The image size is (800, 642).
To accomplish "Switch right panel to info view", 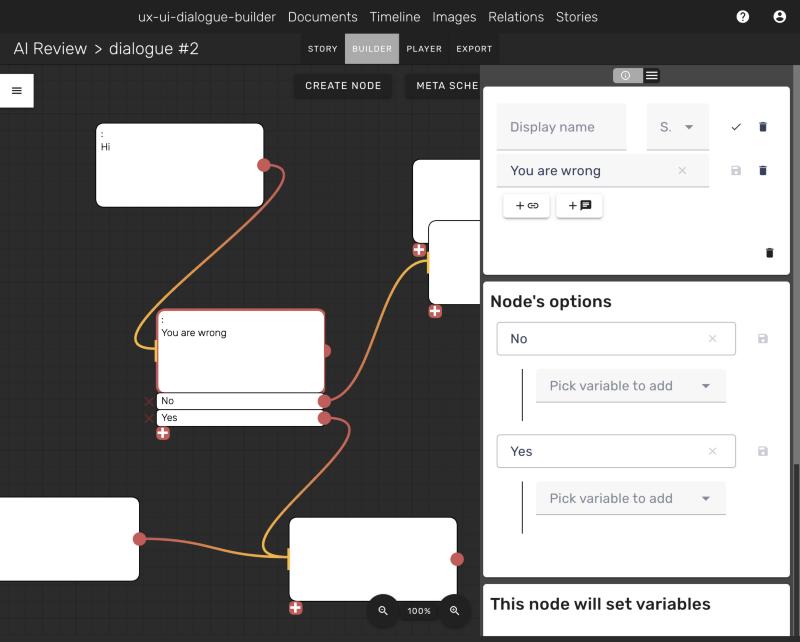I will point(626,76).
